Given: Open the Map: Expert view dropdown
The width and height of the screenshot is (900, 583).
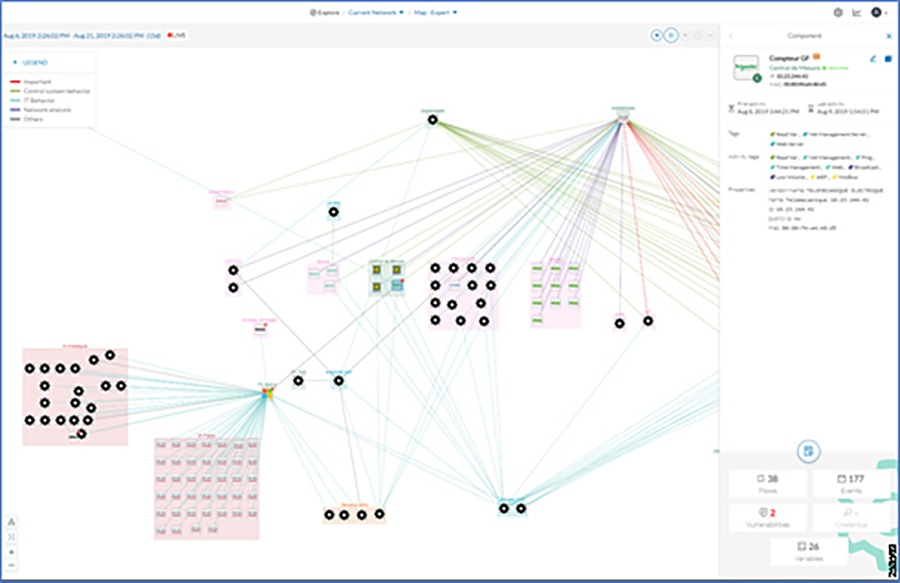Looking at the screenshot, I should click(436, 12).
